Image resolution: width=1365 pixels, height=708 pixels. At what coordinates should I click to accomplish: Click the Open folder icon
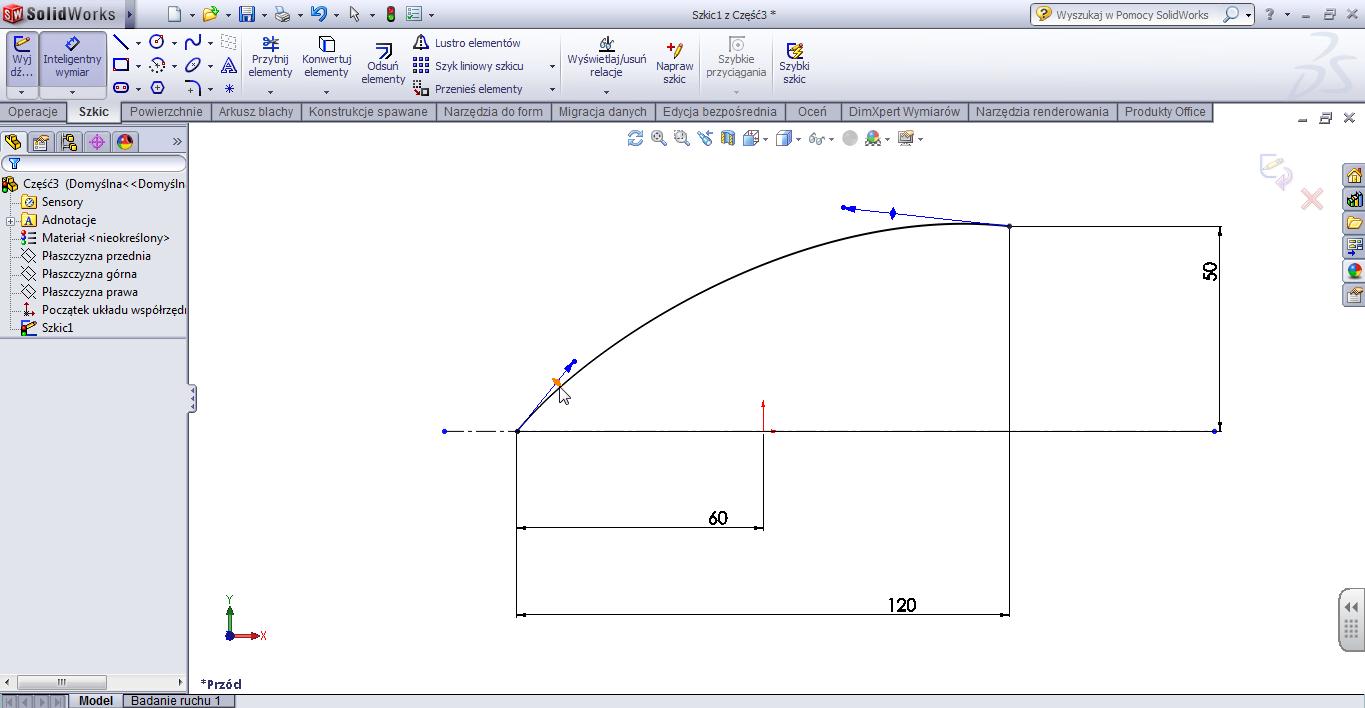tap(210, 14)
